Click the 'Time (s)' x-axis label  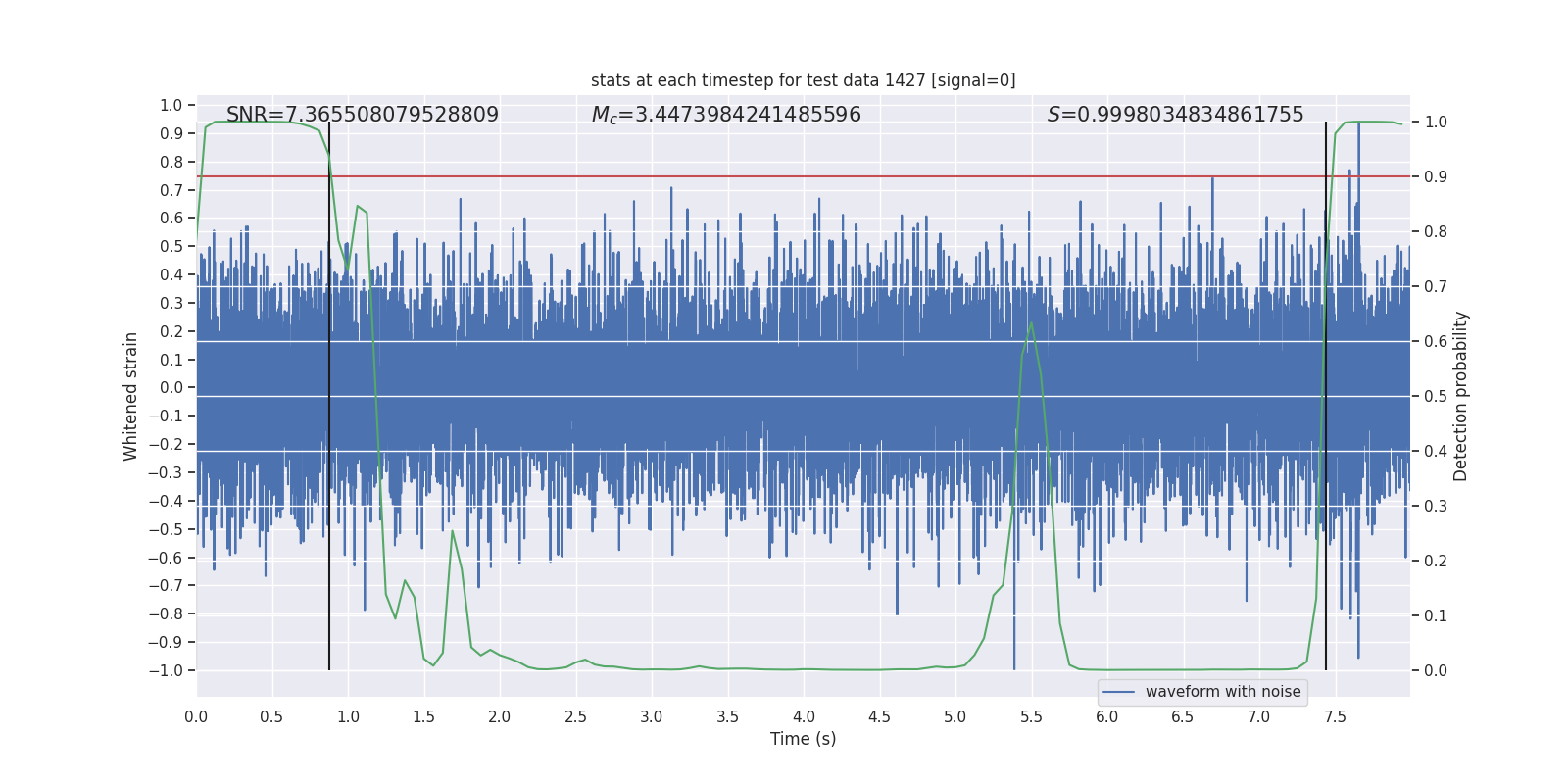pos(803,739)
